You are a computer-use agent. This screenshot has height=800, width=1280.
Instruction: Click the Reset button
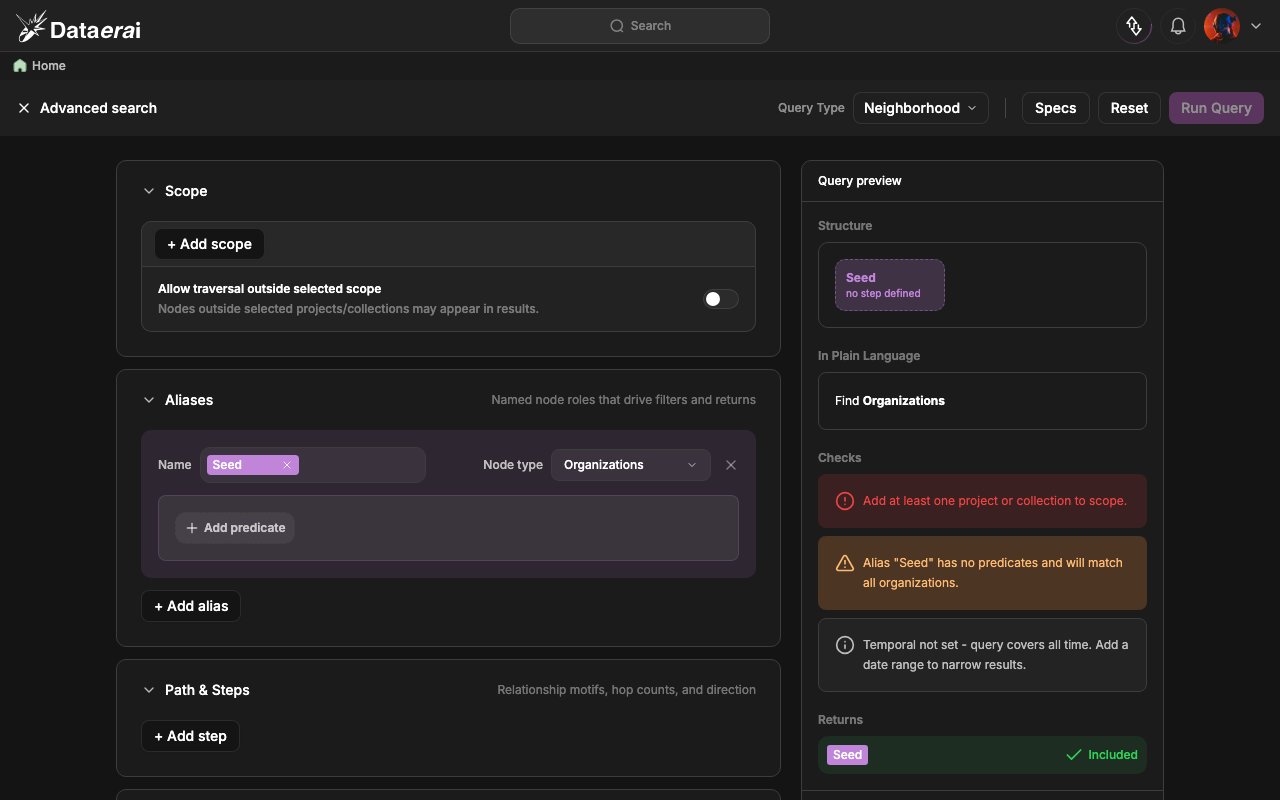[x=1129, y=108]
